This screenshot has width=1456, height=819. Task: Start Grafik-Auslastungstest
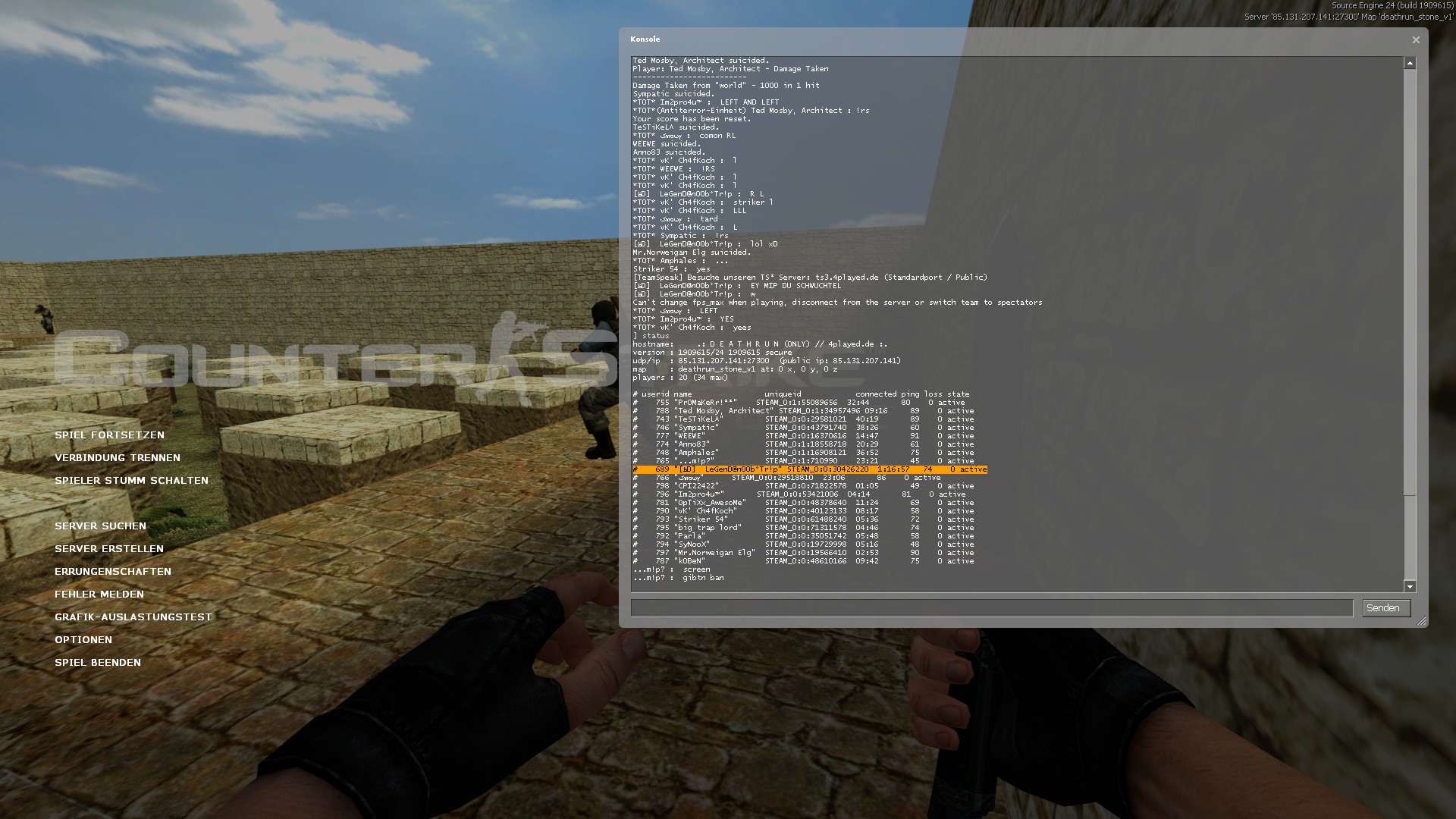pos(133,617)
